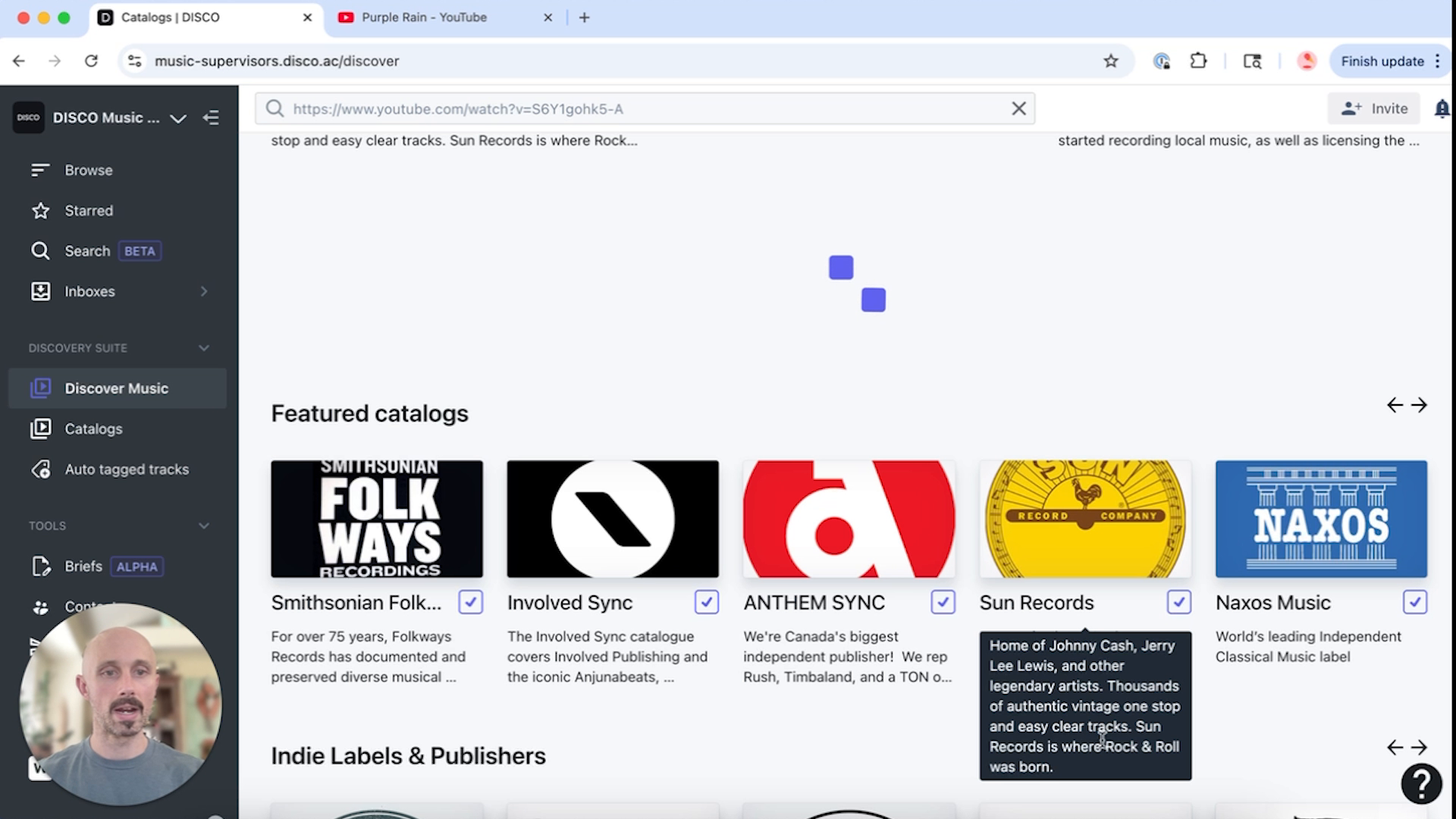Click the Invite button
This screenshot has width=1456, height=819.
[x=1373, y=108]
